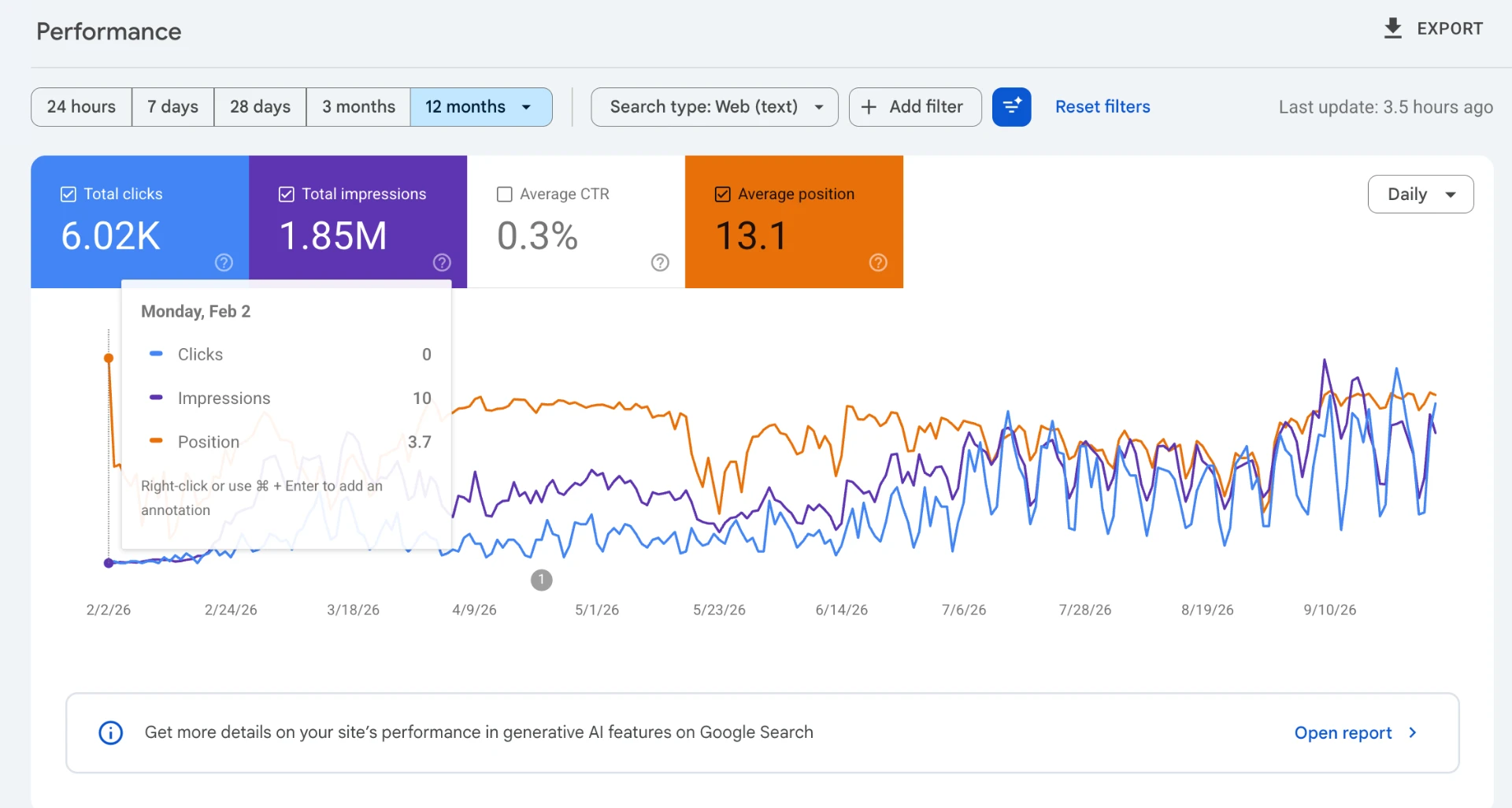This screenshot has height=808, width=1512.
Task: Click the 5/23/26 axis date label
Action: 719,610
